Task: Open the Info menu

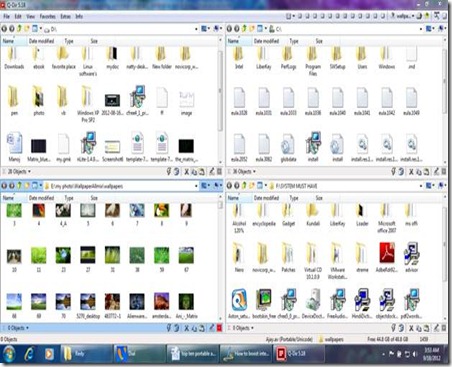Action: point(79,16)
